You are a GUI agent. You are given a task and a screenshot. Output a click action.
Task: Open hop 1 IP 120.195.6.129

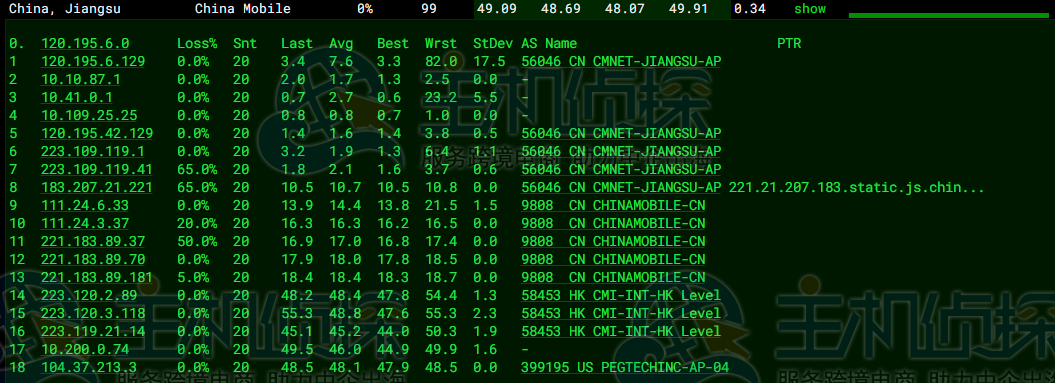click(93, 61)
